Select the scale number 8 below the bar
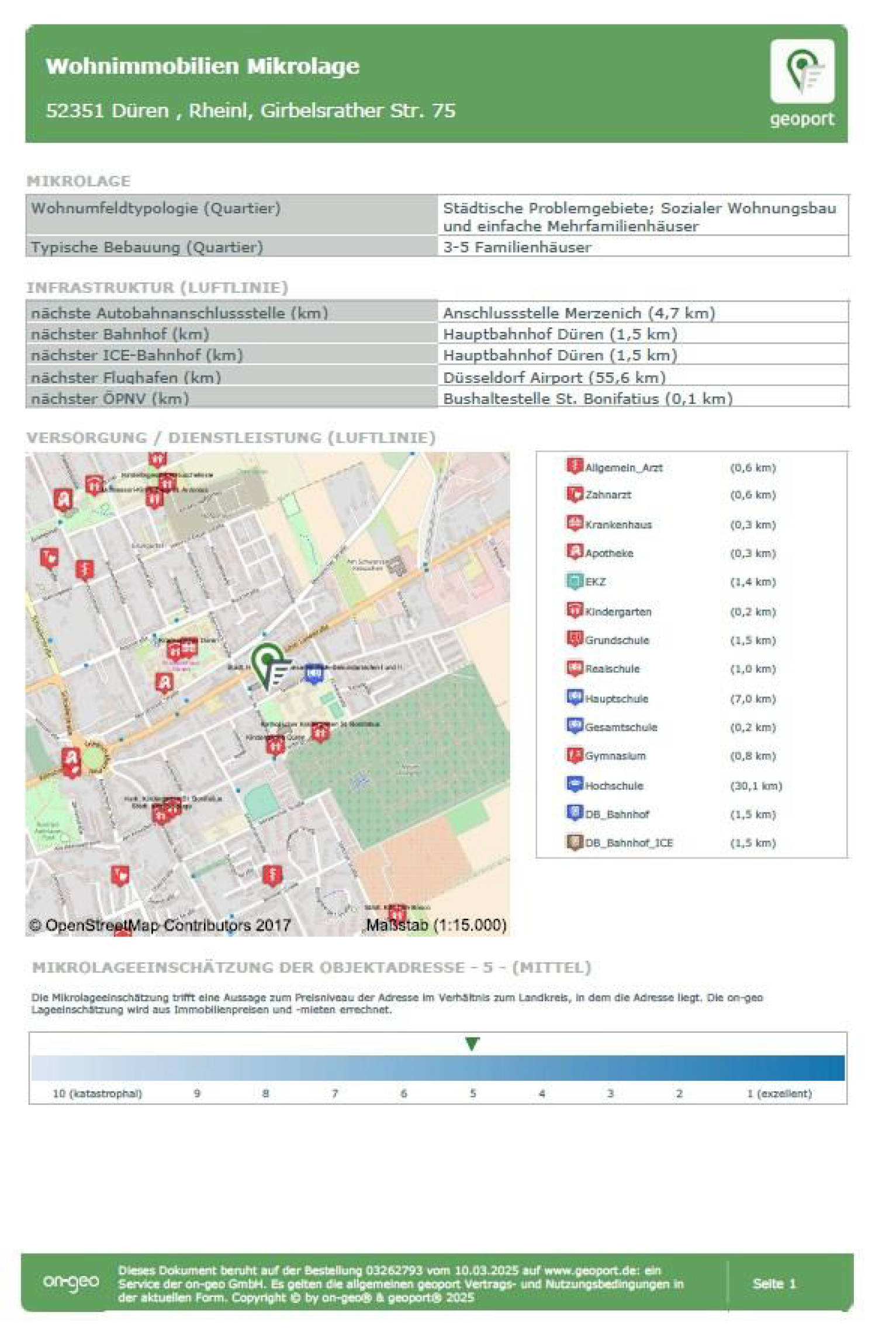896x1342 pixels. (265, 1094)
